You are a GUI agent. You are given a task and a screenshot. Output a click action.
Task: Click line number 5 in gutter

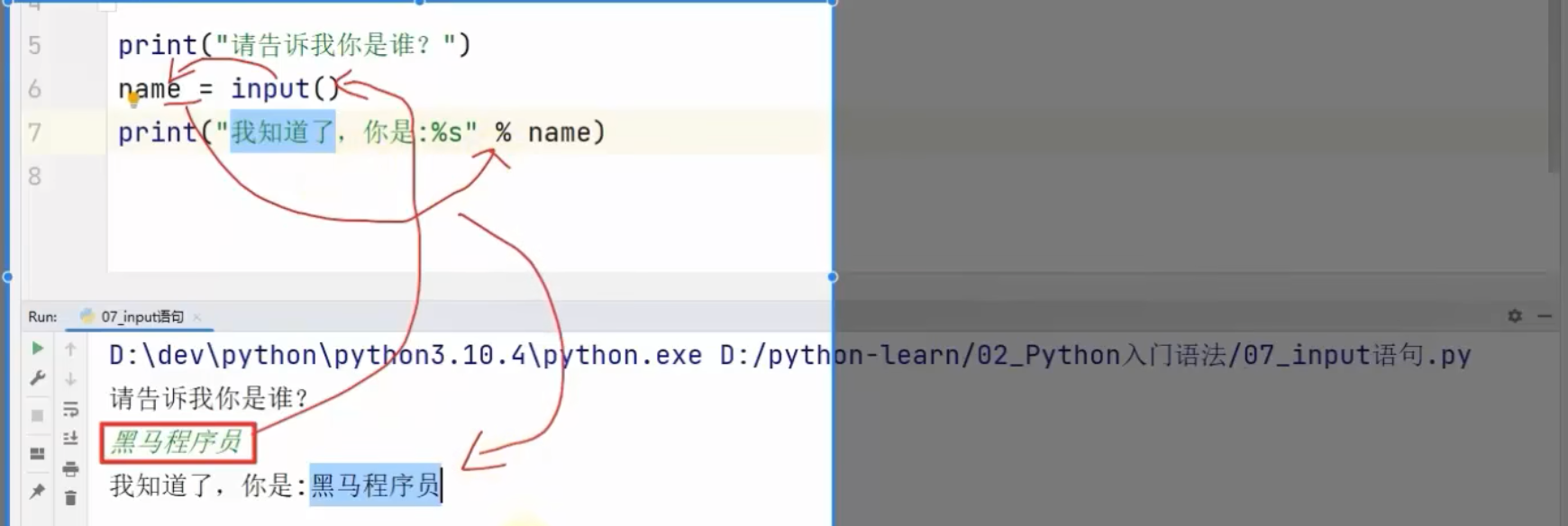tap(34, 45)
